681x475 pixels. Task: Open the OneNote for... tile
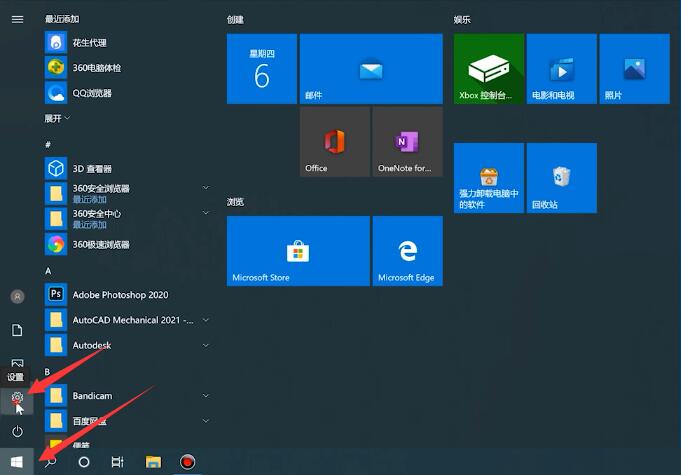408,142
